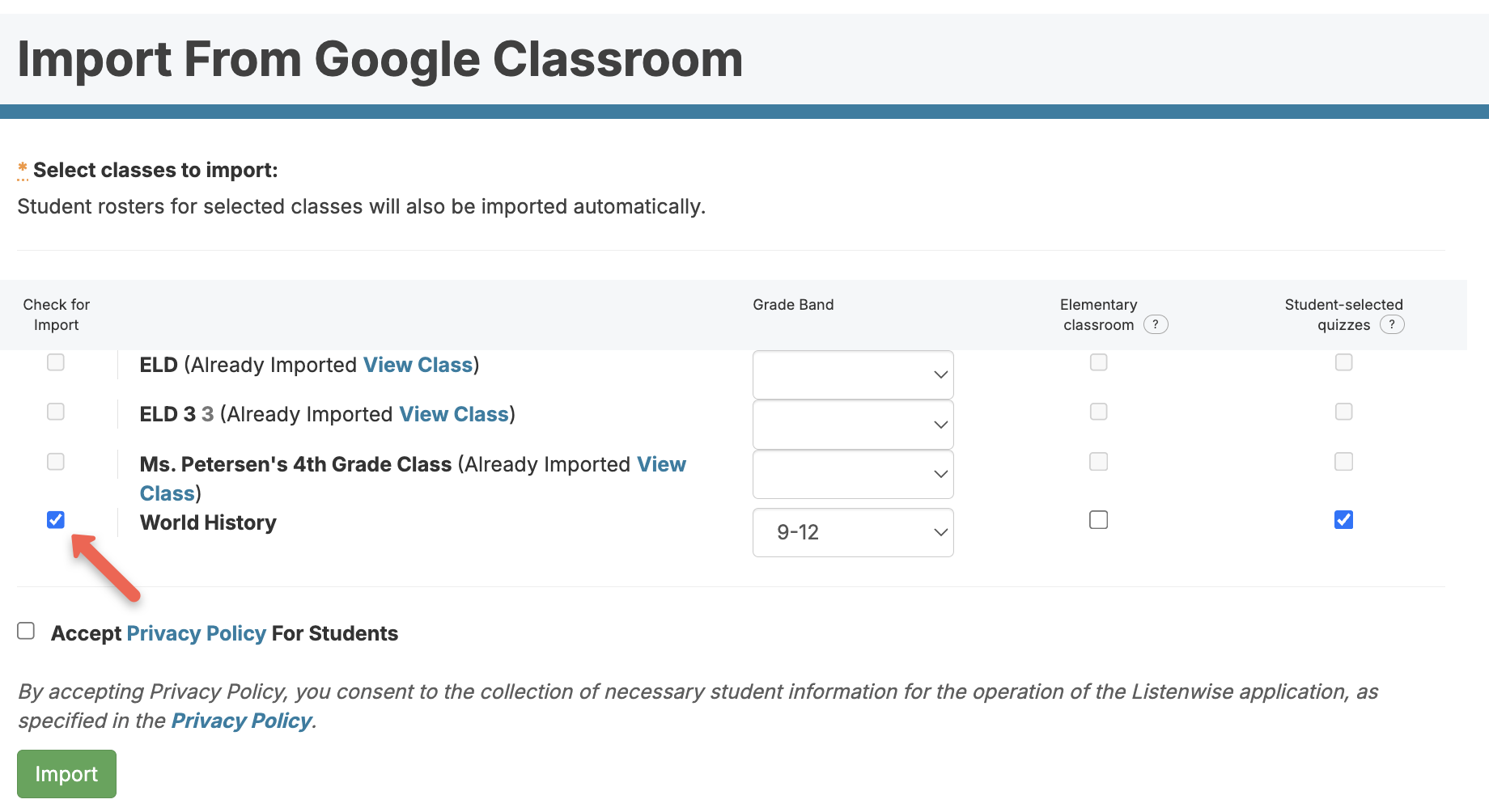Image resolution: width=1489 pixels, height=812 pixels.
Task: Click the Grade Band column header
Action: point(793,305)
